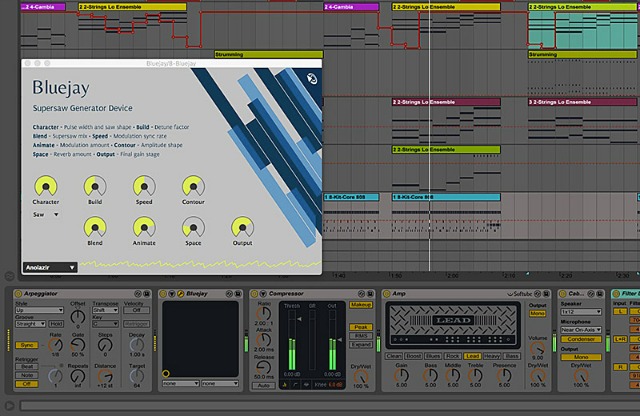This screenshot has width=640, height=416.
Task: Toggle the Arpeggiator device activator
Action: [18, 294]
